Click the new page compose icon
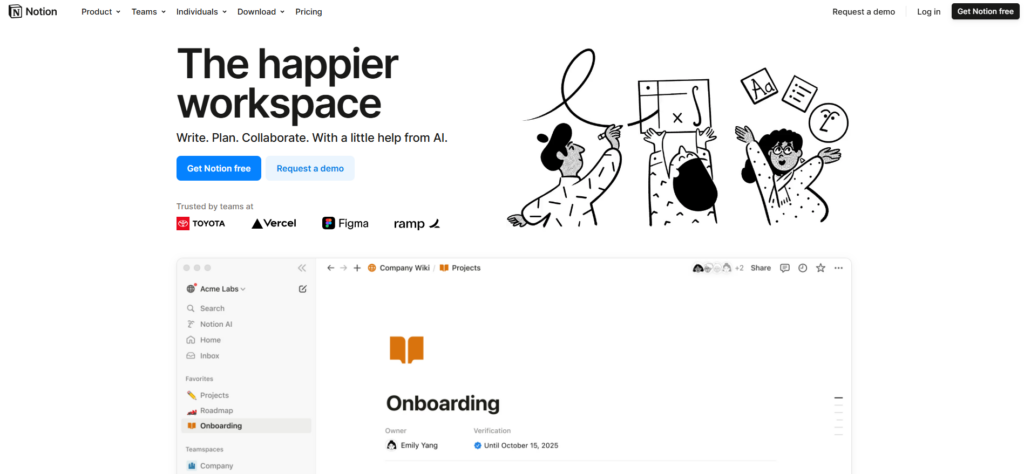Viewport: 1024px width, 474px height. click(x=302, y=289)
